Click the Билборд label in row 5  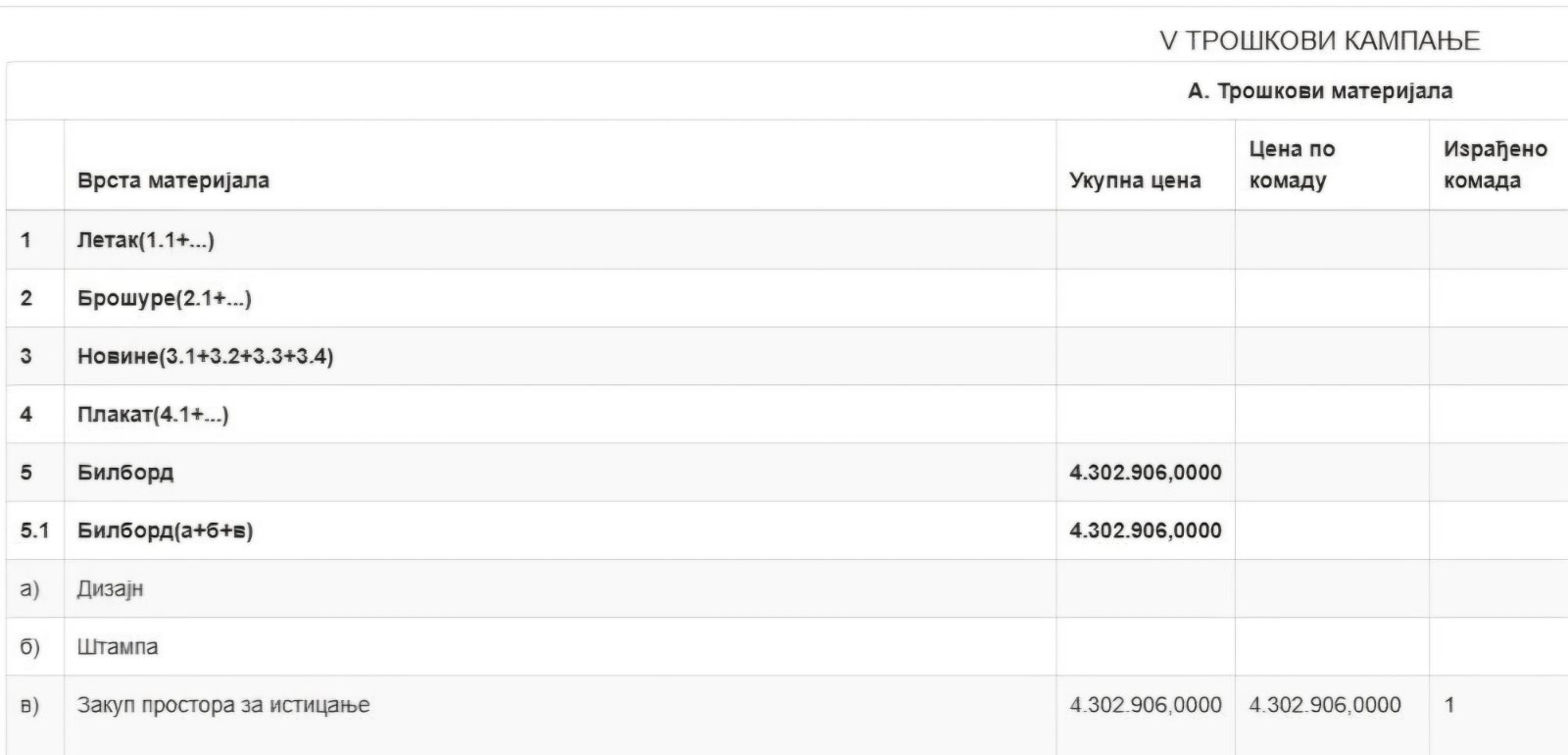click(x=125, y=473)
